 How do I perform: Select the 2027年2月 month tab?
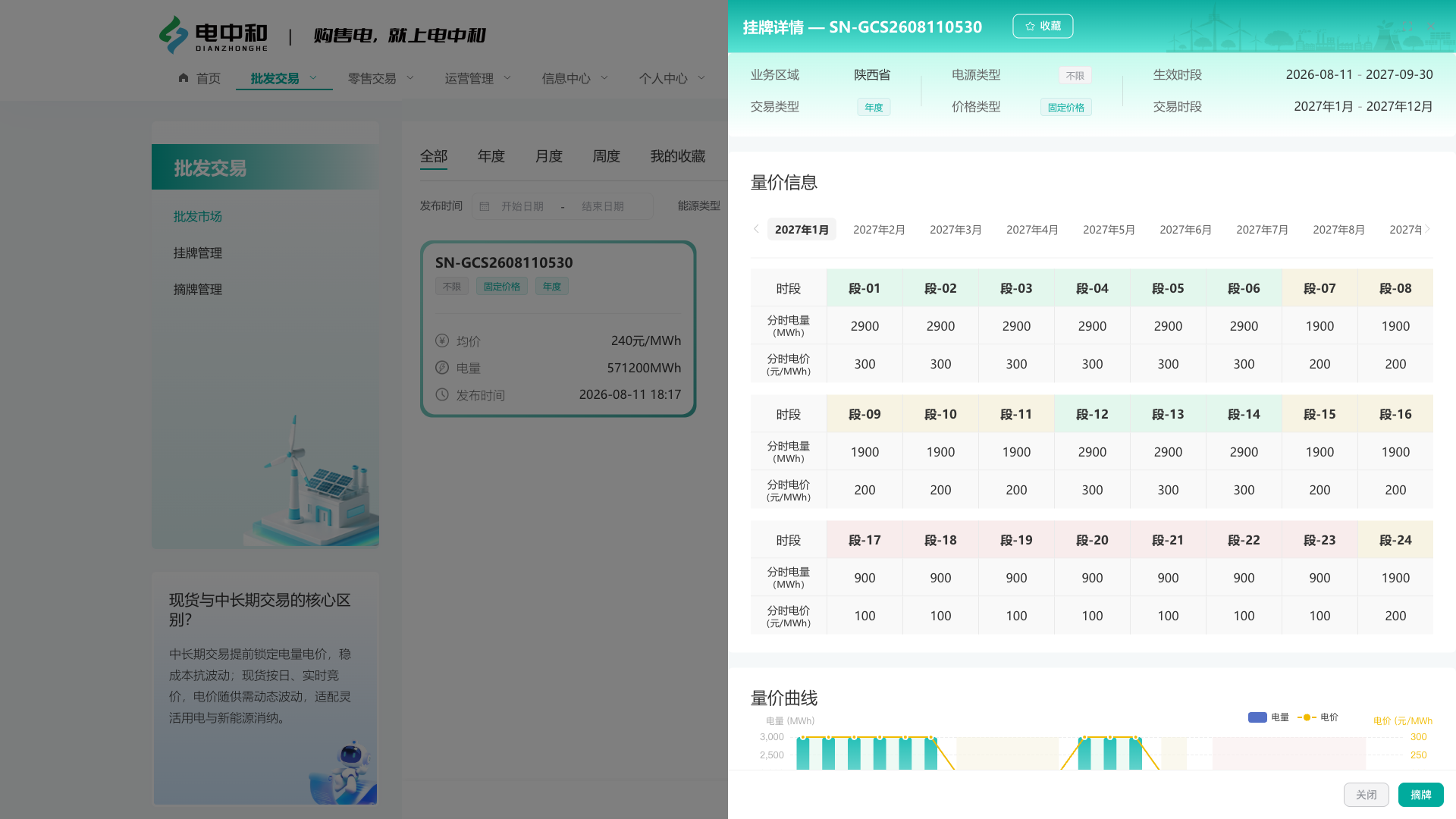coord(879,229)
